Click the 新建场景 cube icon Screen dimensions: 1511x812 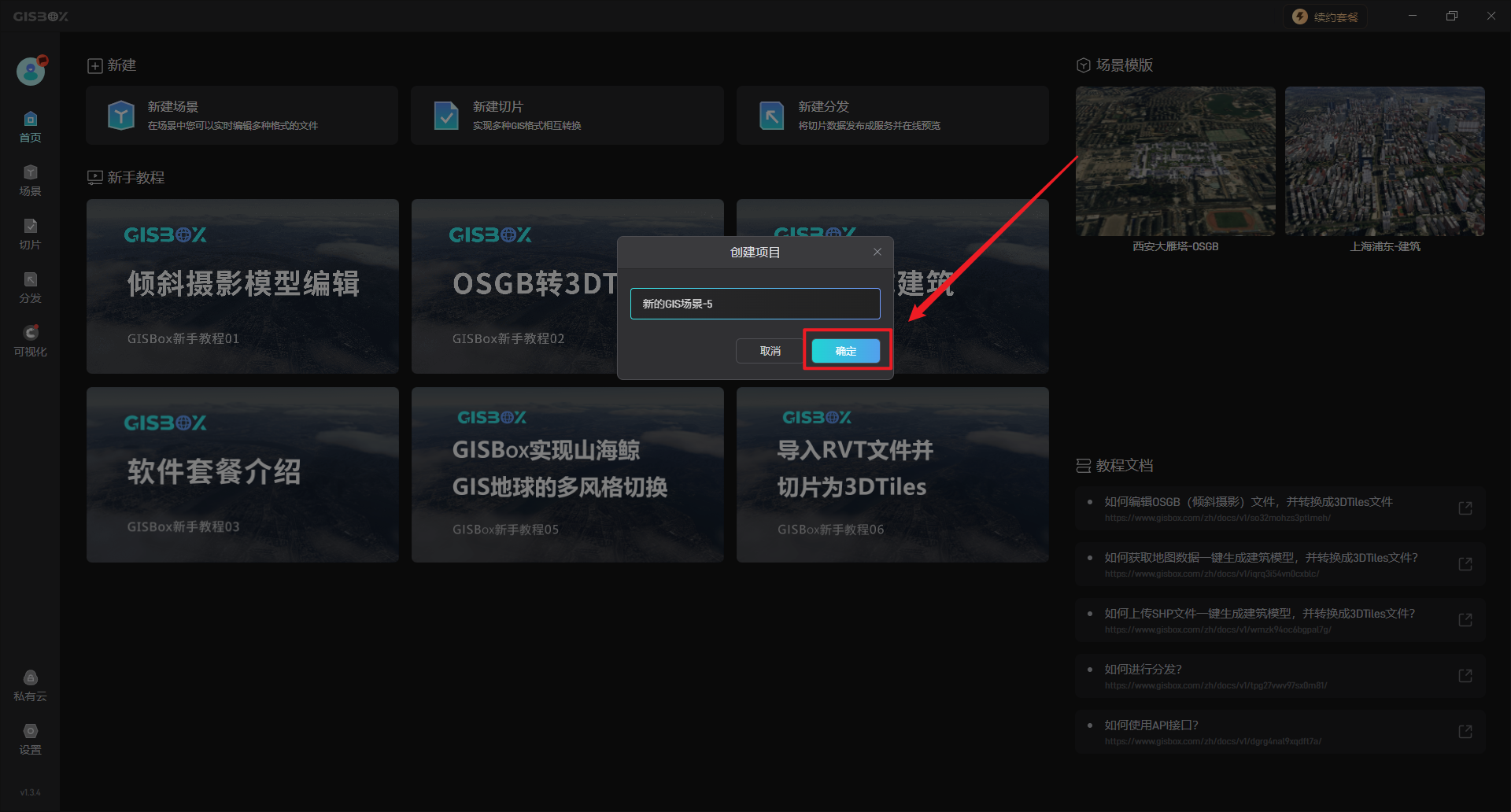(x=121, y=116)
